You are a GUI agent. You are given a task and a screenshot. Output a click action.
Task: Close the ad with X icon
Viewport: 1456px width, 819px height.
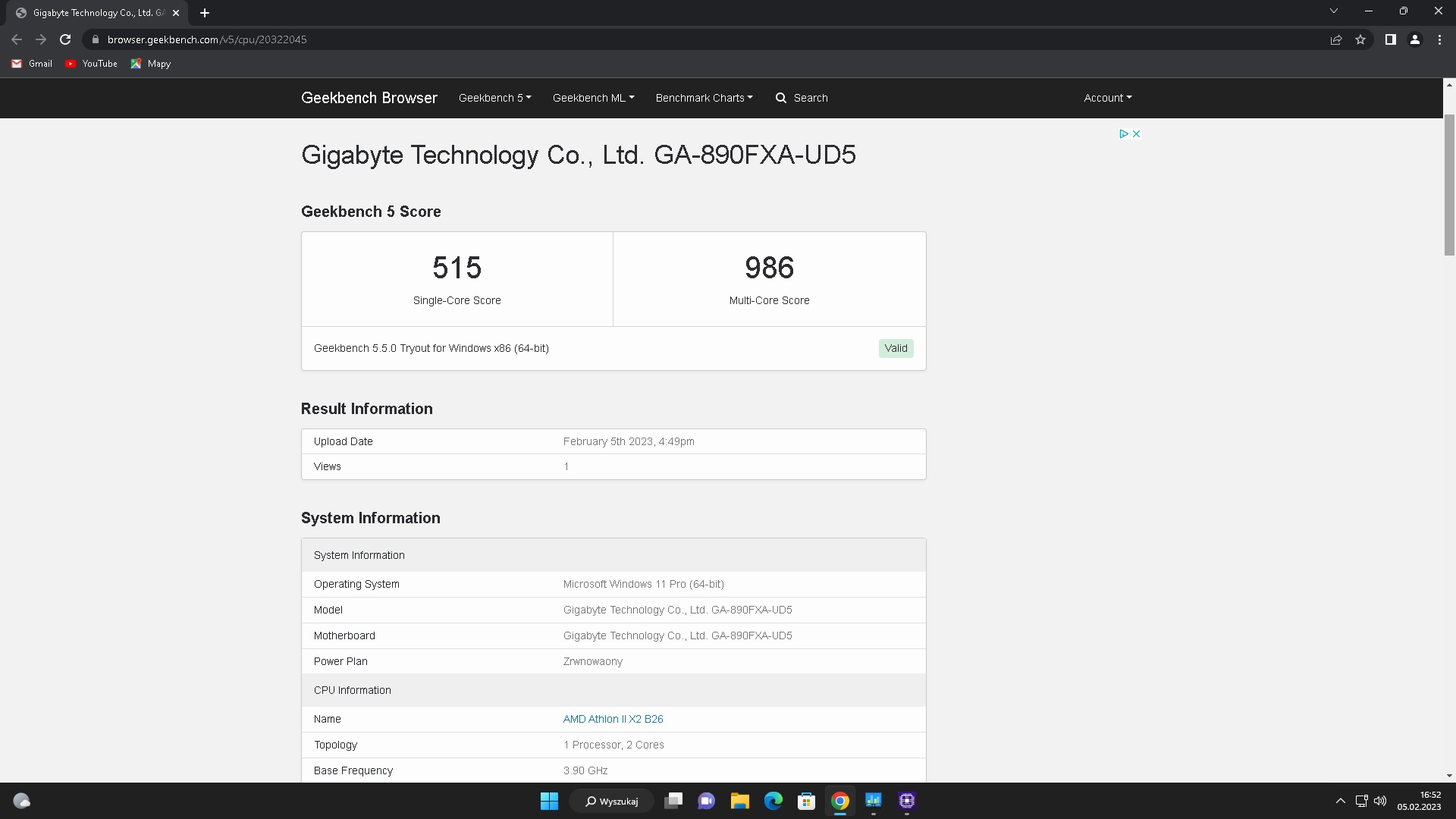pyautogui.click(x=1136, y=133)
